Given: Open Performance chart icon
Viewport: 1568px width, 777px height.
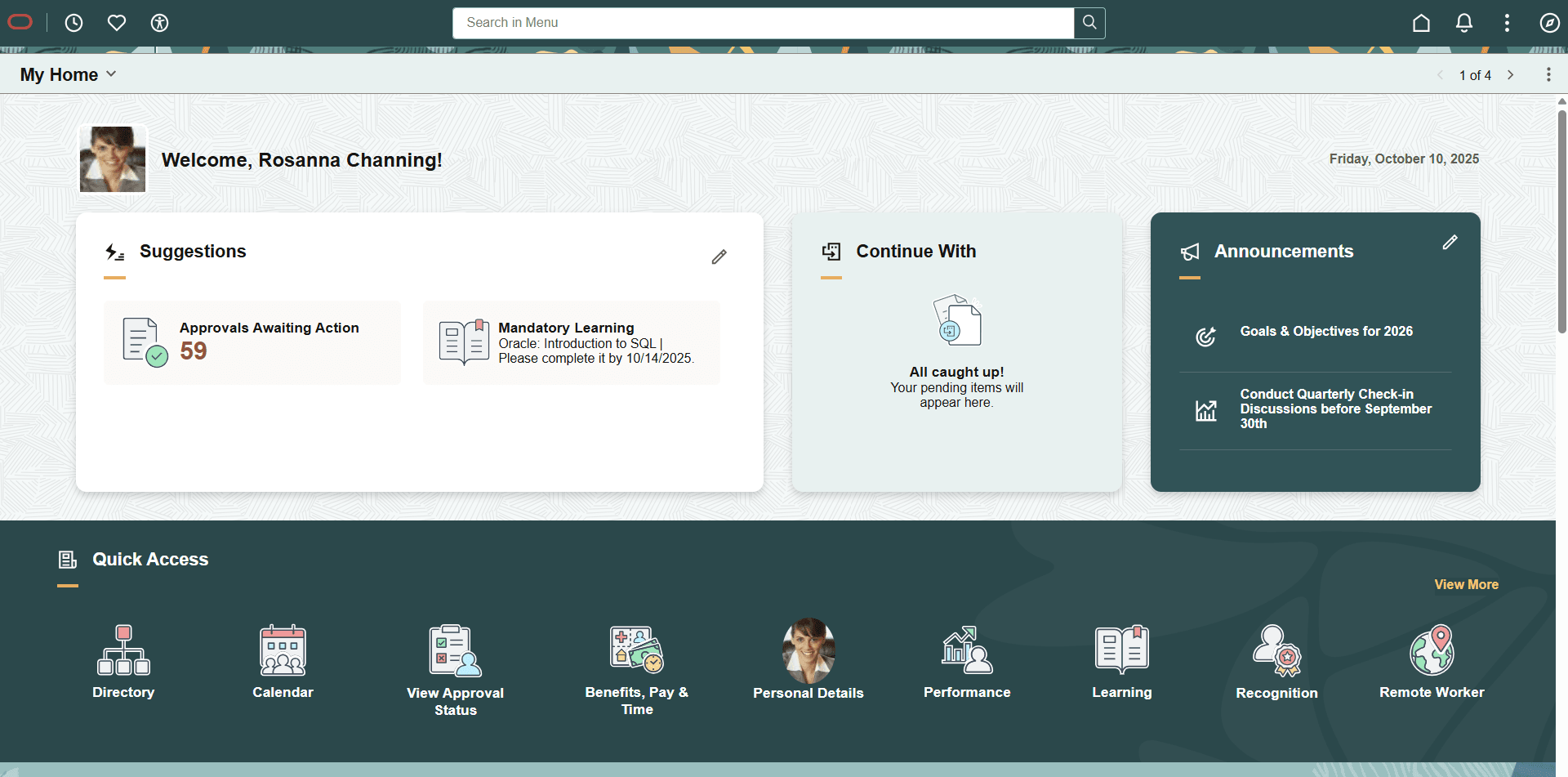Looking at the screenshot, I should tap(967, 650).
